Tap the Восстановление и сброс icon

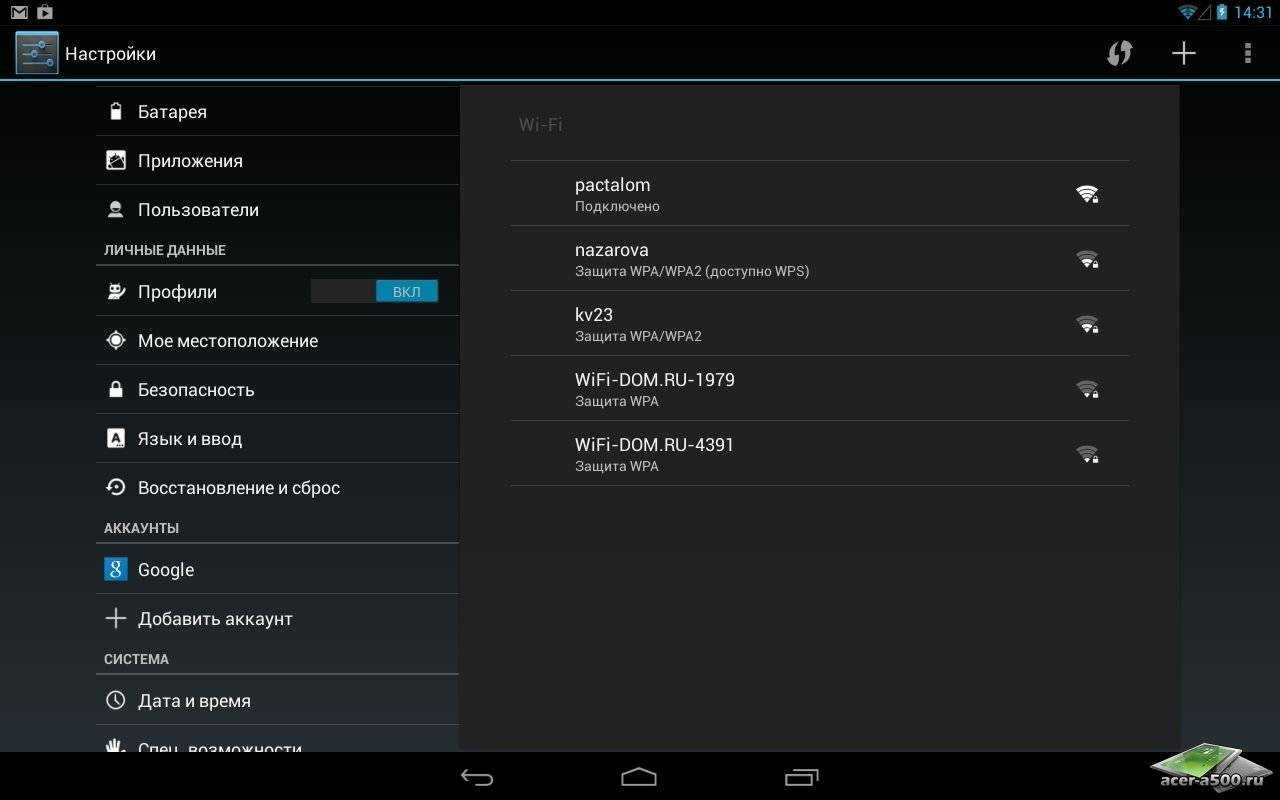pyautogui.click(x=116, y=487)
